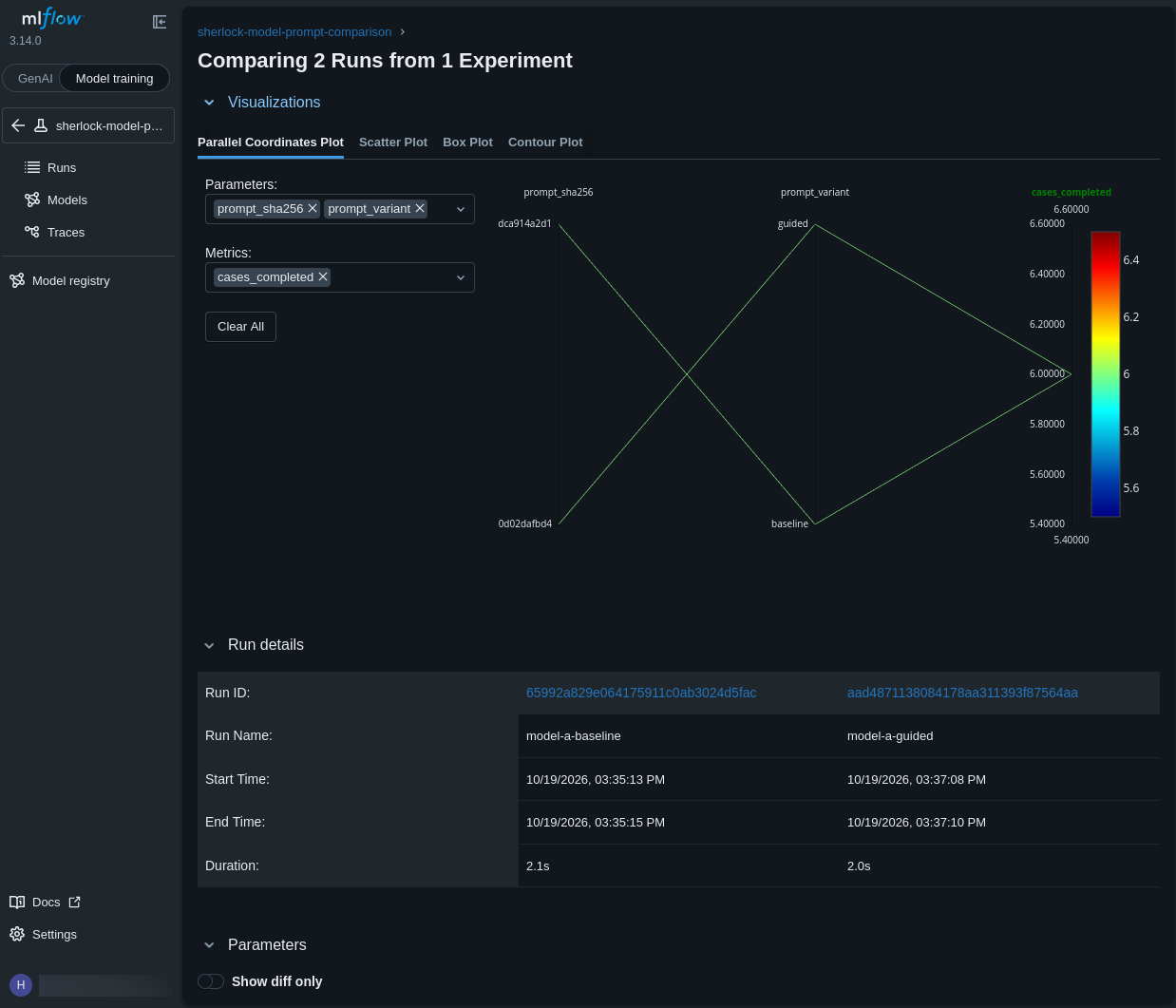Click the back arrow next to experiment name
This screenshot has width=1176, height=1008.
[x=18, y=125]
